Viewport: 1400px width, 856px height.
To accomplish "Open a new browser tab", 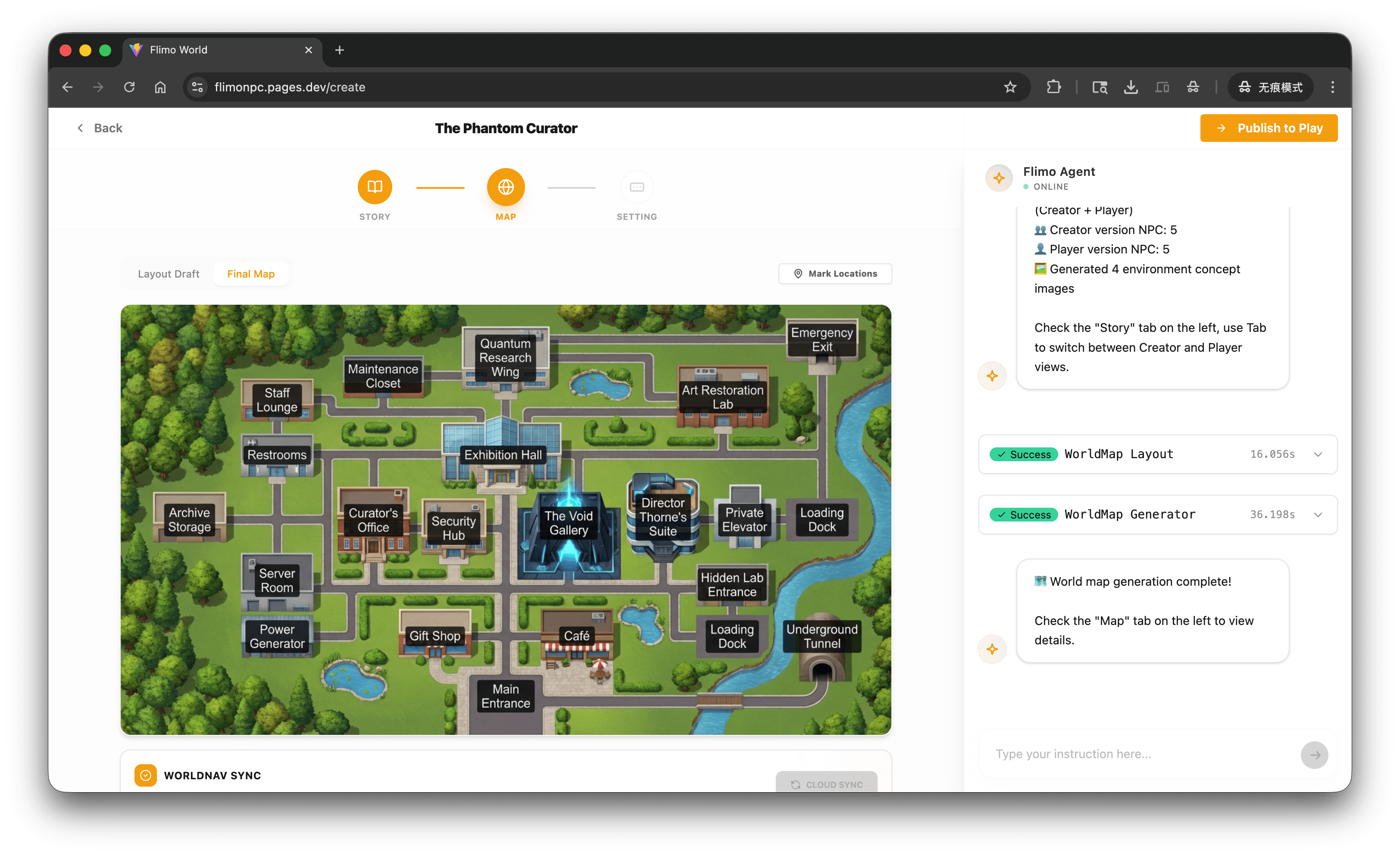I will (340, 50).
